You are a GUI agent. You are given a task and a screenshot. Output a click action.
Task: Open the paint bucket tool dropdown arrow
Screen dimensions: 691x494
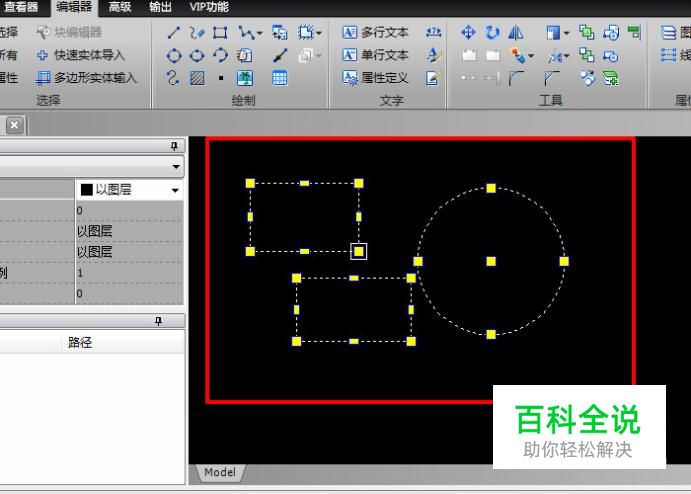tap(531, 56)
